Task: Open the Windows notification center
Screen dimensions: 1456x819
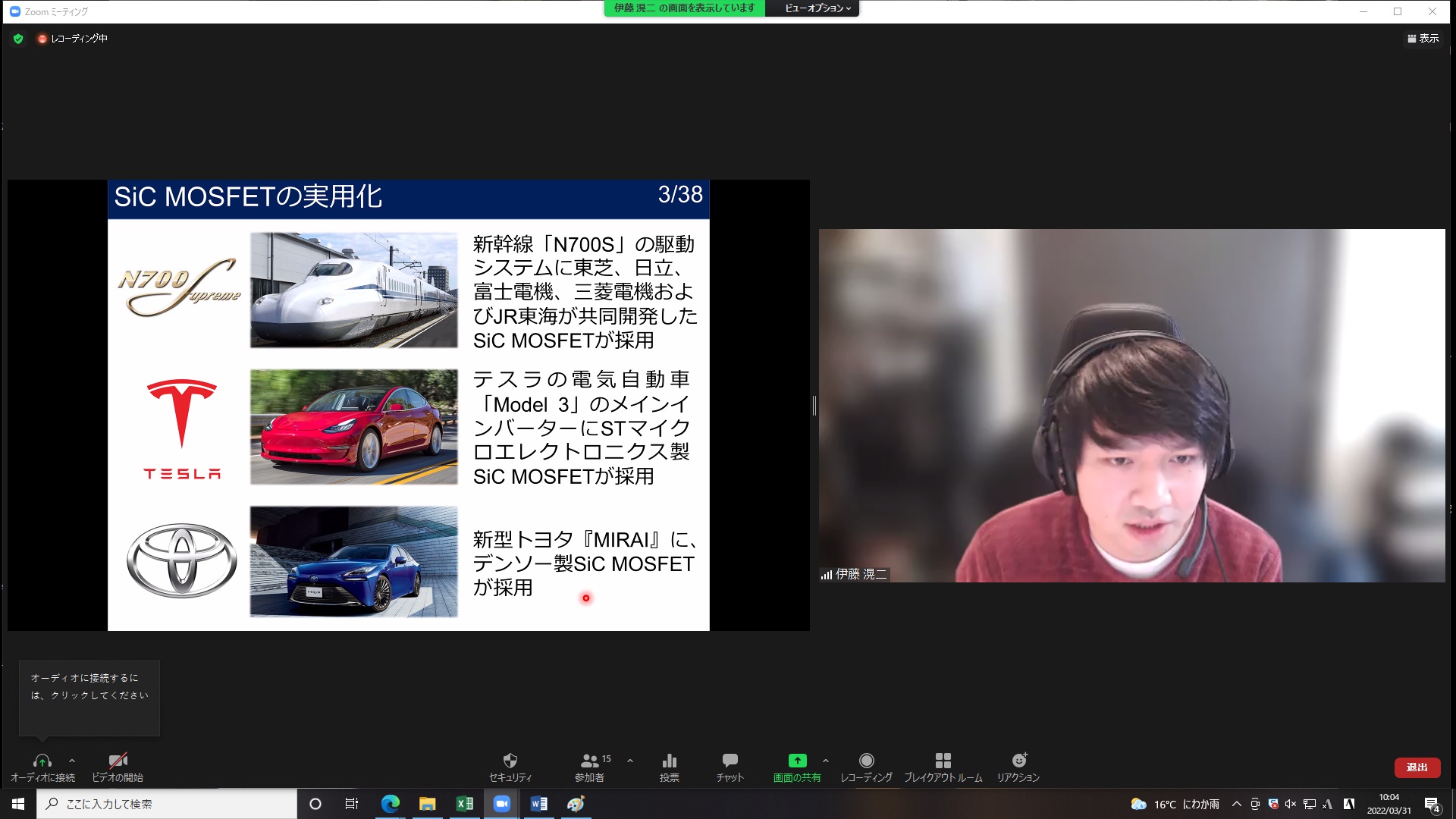Action: (1432, 804)
